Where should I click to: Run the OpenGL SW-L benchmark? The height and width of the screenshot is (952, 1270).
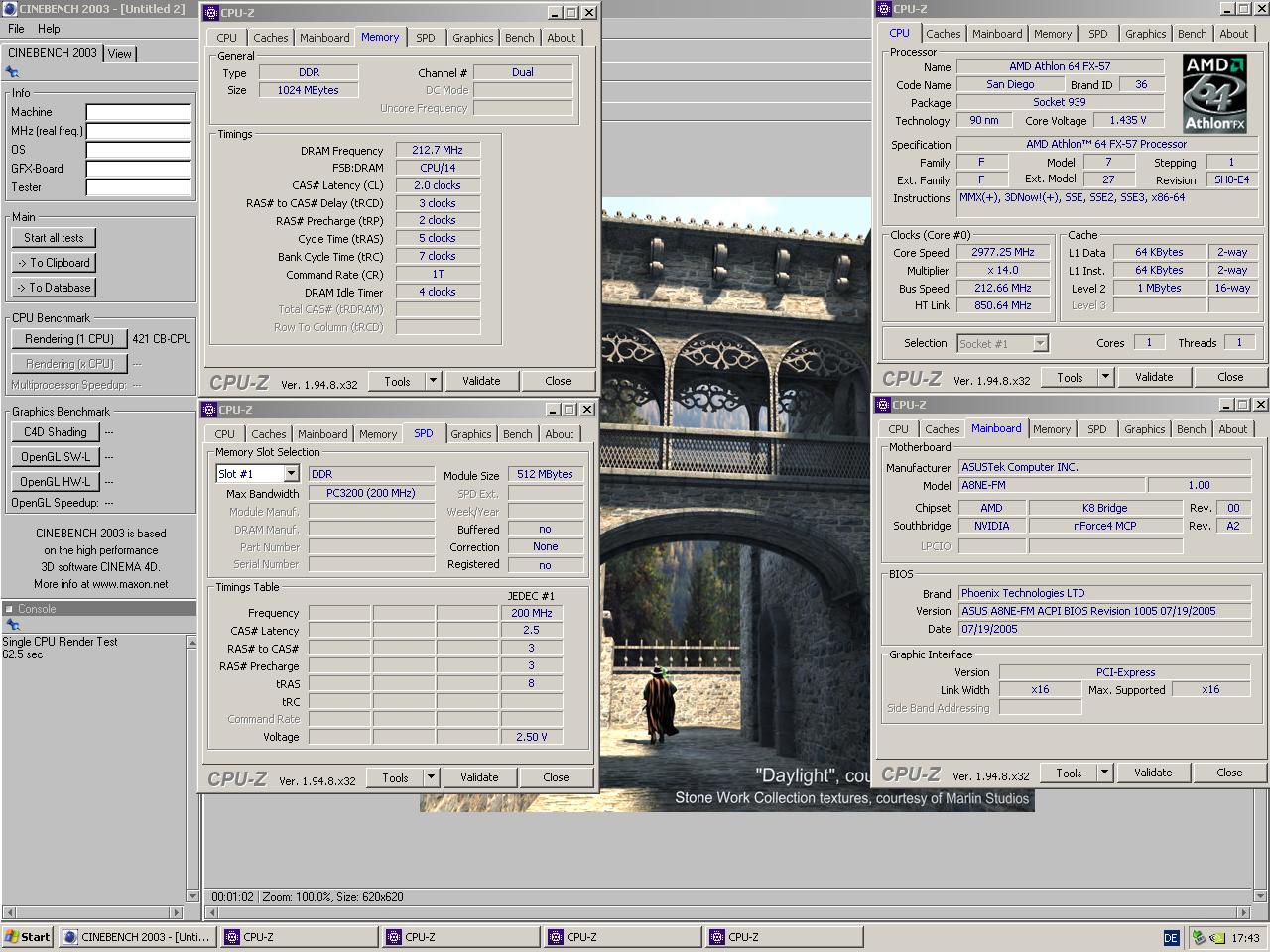(x=56, y=457)
